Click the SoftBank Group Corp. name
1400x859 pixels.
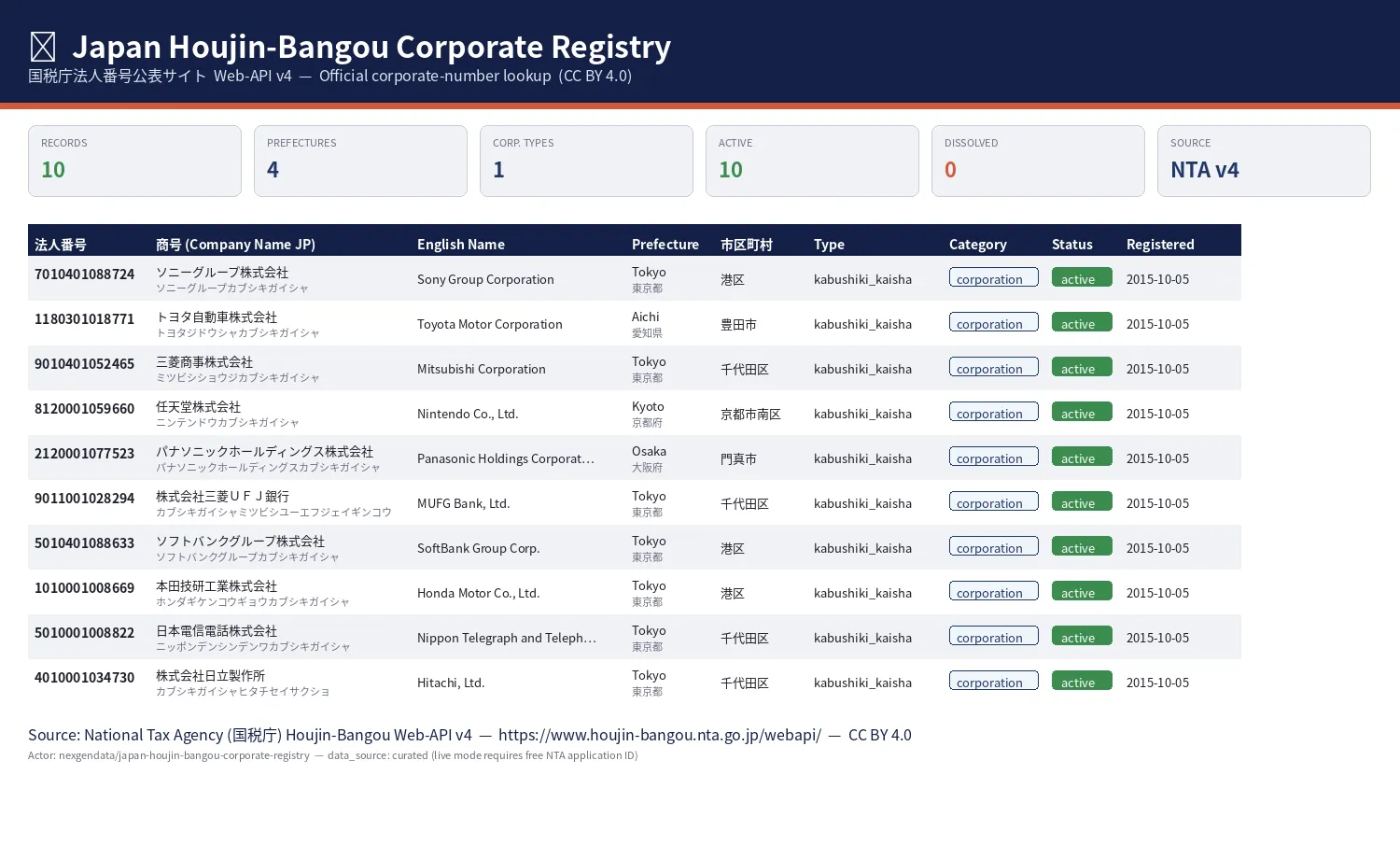click(479, 548)
